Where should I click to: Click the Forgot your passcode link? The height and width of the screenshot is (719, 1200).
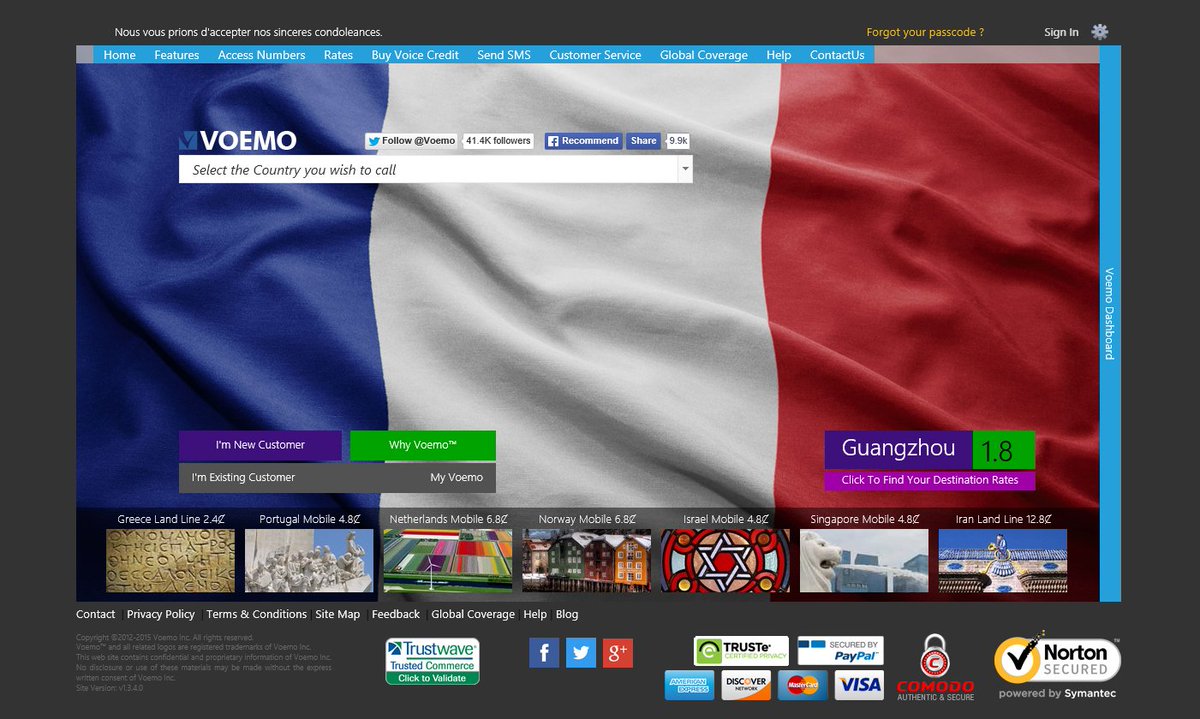coord(924,31)
